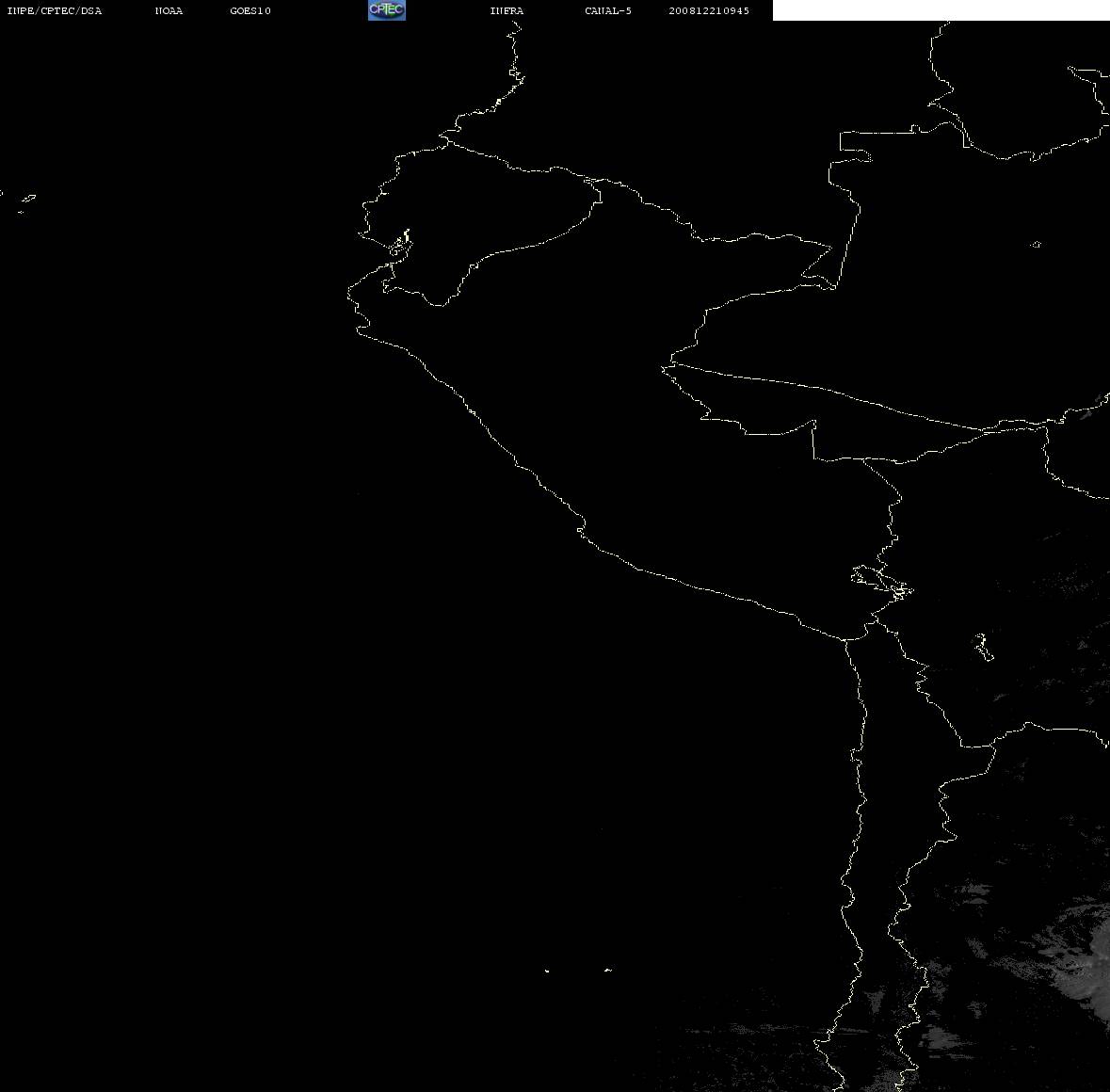The width and height of the screenshot is (1110, 1092).
Task: Select the NOAA text label
Action: (x=169, y=10)
